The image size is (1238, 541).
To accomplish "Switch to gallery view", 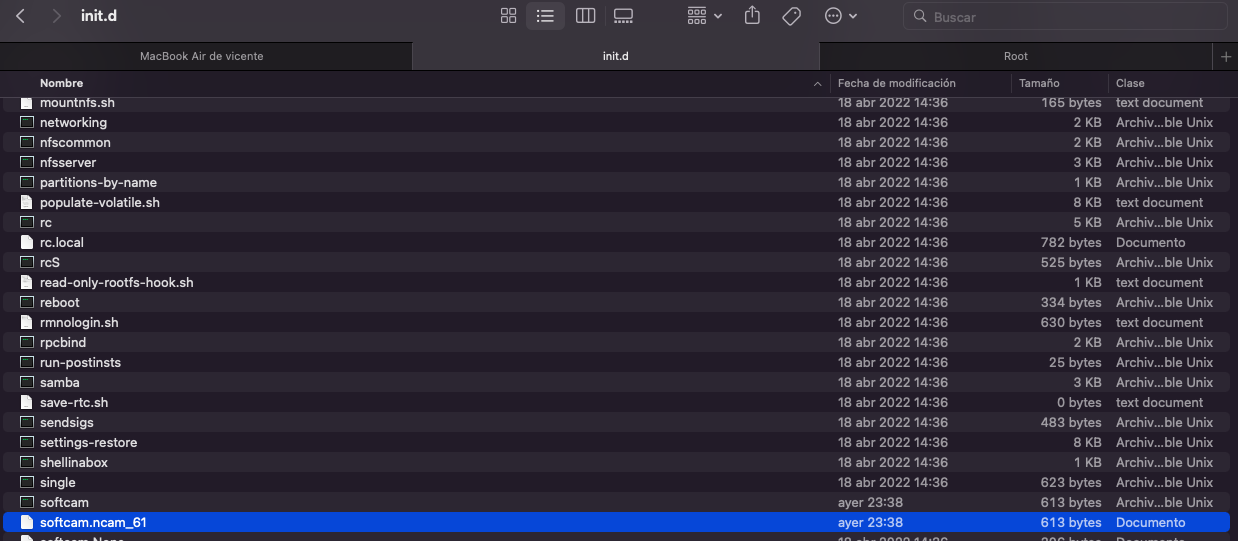I will point(624,16).
